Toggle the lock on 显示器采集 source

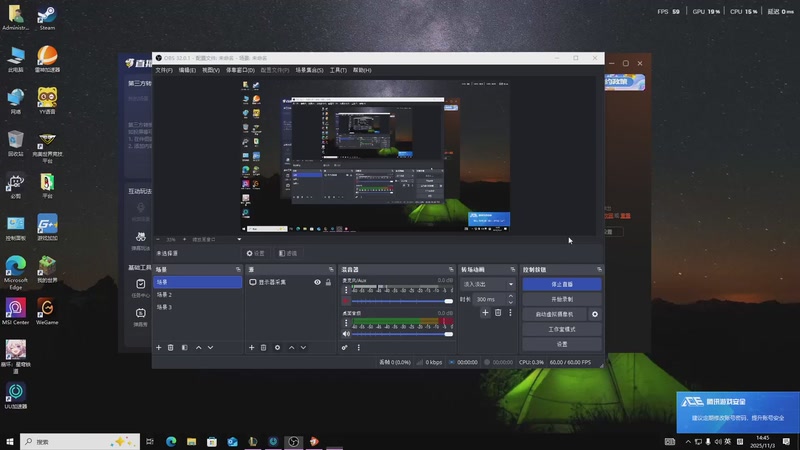[328, 283]
